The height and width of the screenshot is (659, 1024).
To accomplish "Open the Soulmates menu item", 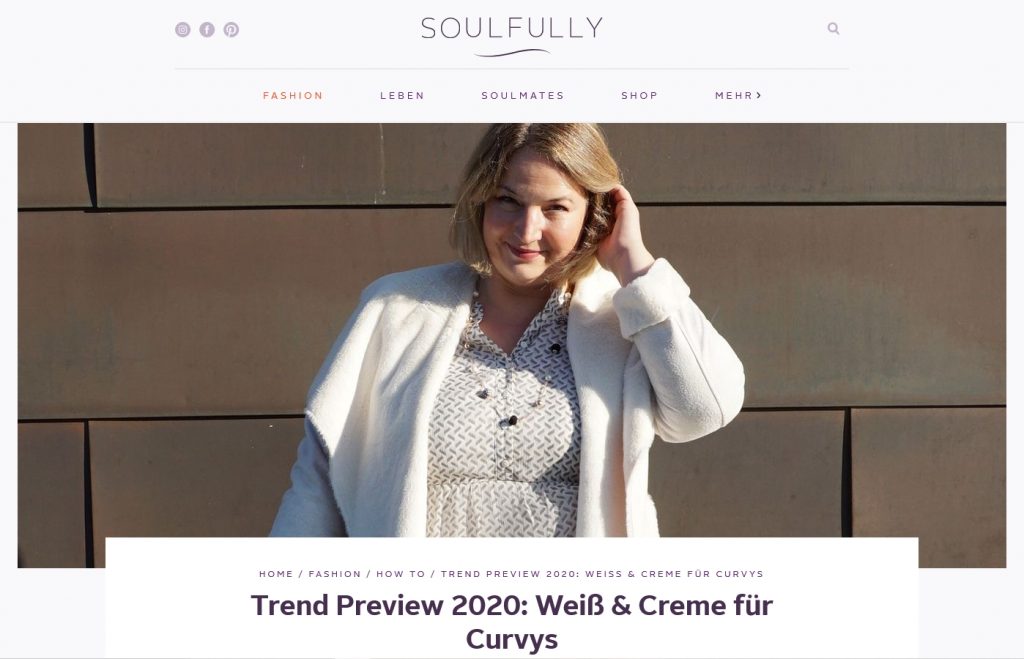I will 522,95.
